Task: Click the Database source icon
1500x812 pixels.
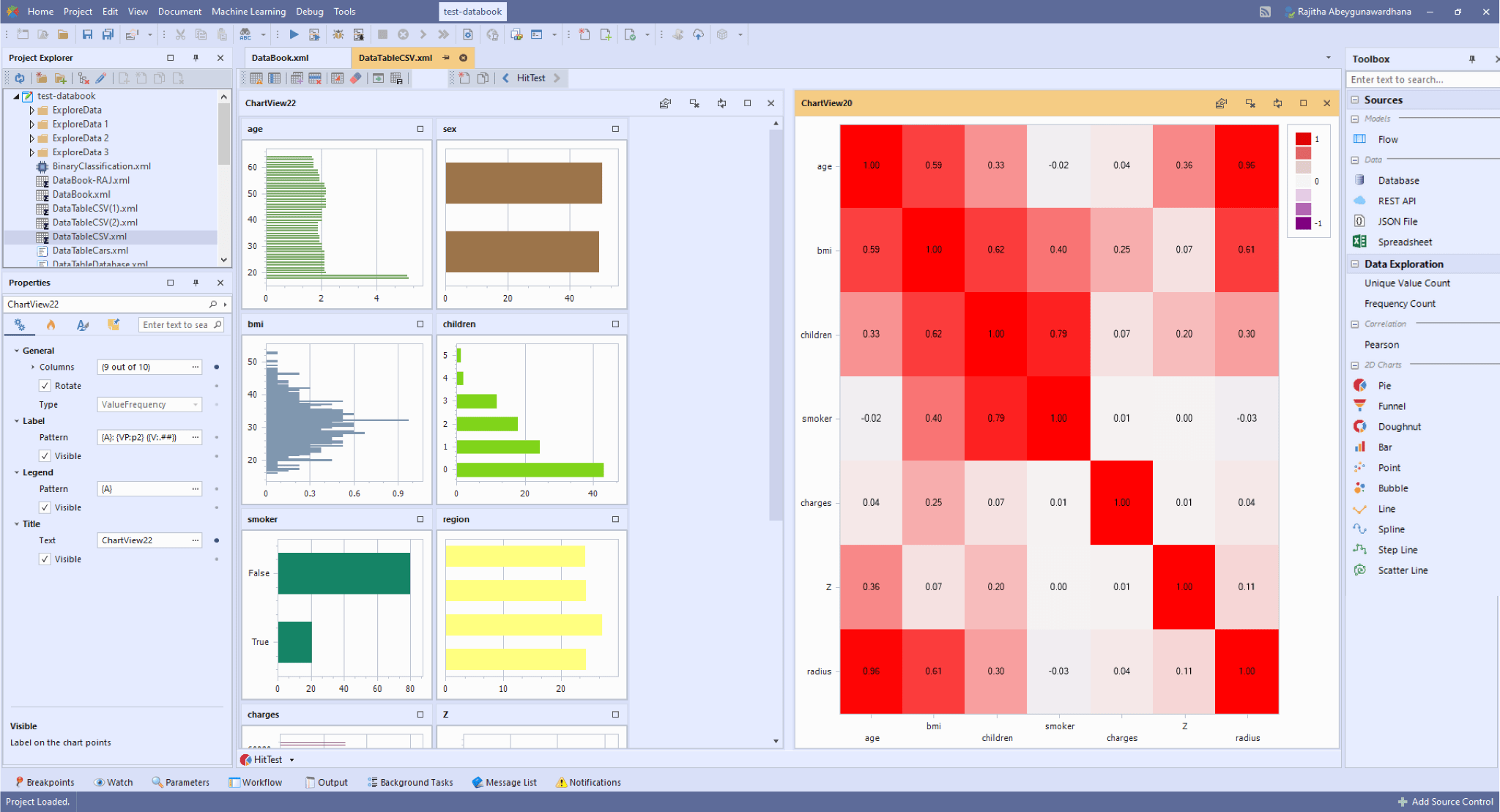Action: (x=1360, y=180)
